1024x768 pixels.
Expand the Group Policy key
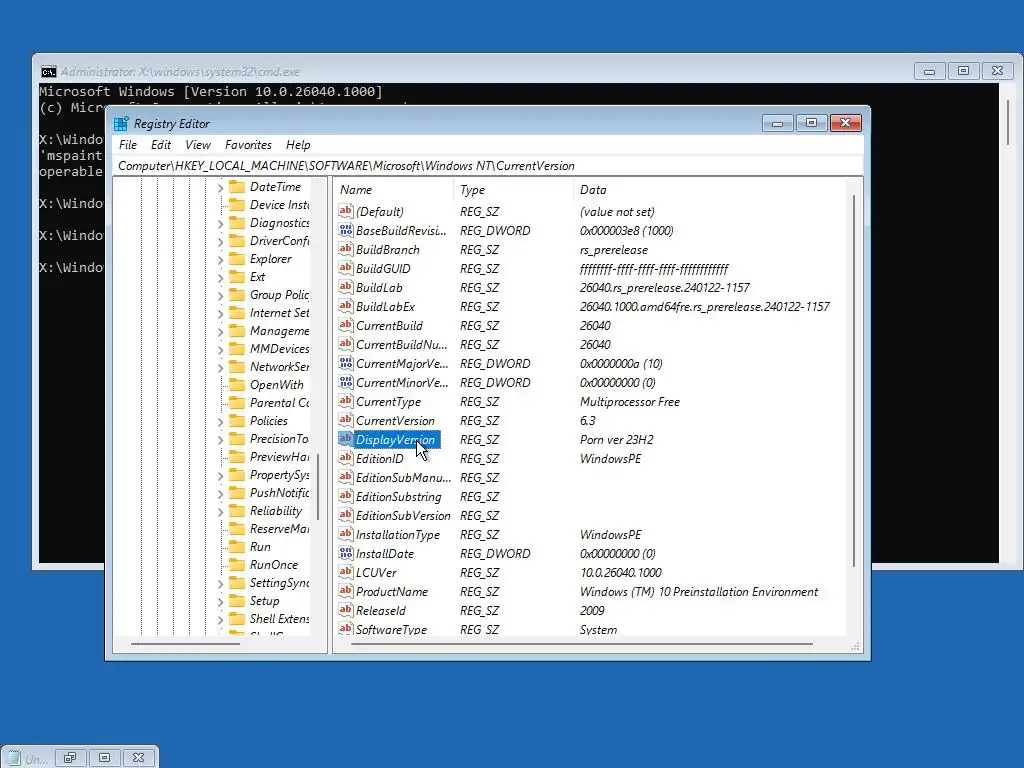(x=220, y=296)
